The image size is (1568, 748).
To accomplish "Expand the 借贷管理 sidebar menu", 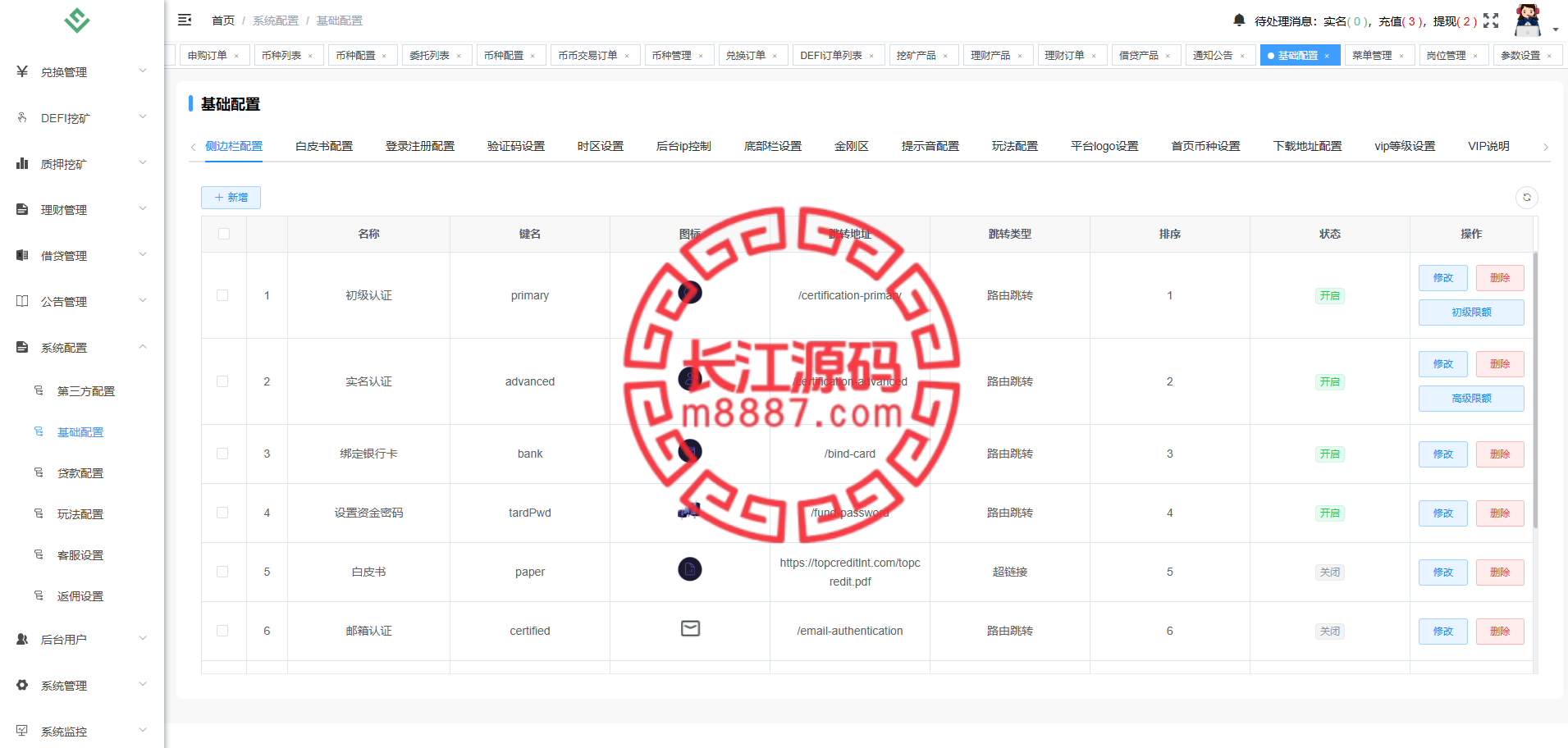I will point(82,255).
